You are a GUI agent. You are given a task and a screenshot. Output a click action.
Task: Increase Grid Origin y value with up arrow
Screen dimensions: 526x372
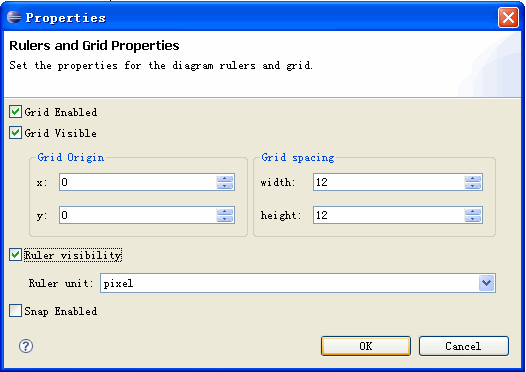click(224, 211)
